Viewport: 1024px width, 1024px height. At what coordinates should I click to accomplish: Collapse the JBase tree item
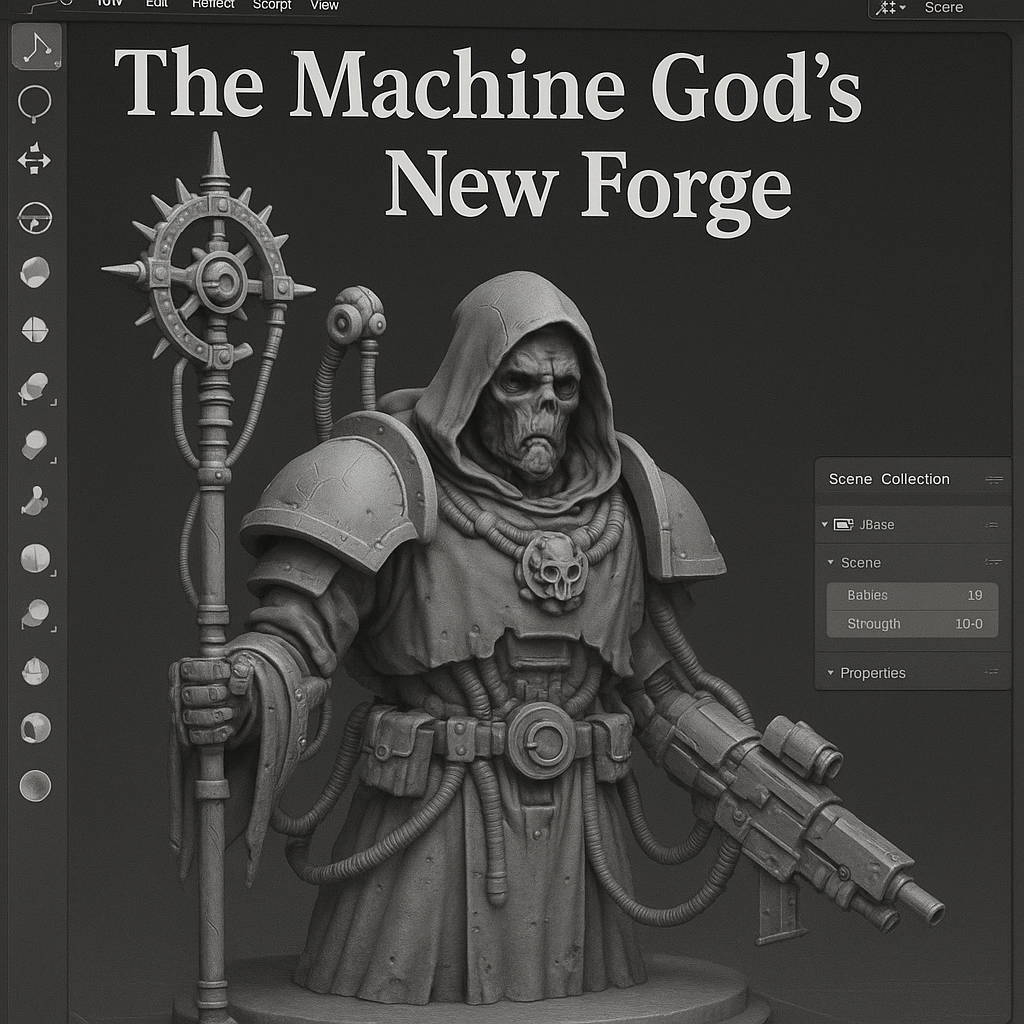tap(825, 525)
